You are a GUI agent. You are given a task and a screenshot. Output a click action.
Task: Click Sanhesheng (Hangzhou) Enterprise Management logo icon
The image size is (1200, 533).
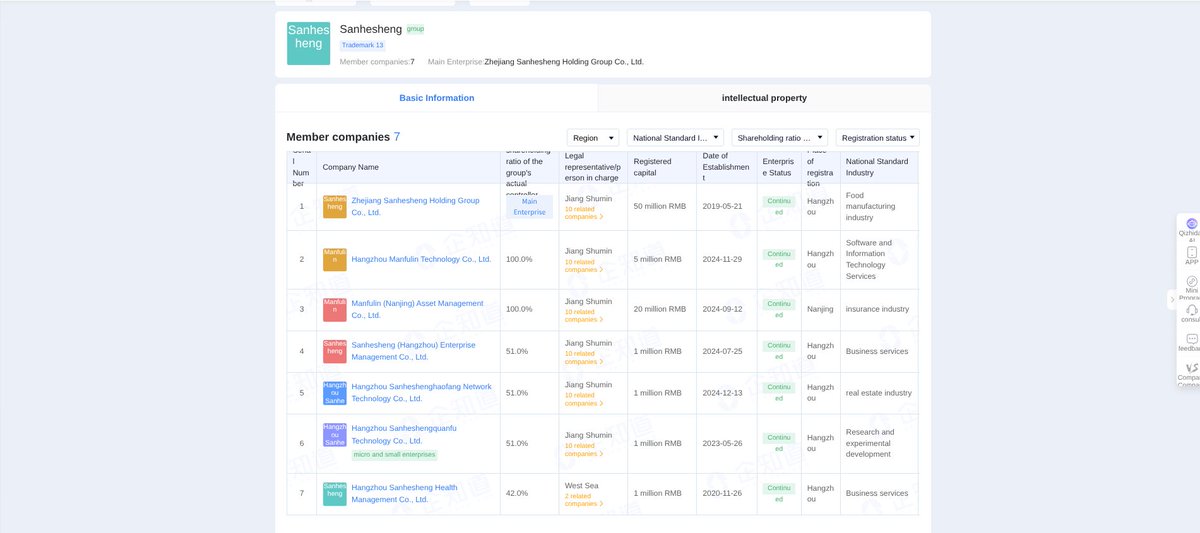tap(335, 351)
